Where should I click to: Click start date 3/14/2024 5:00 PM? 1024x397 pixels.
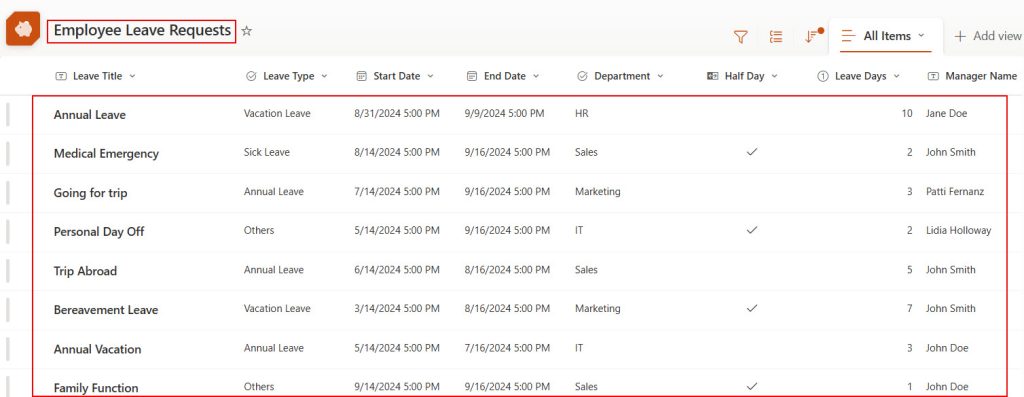click(x=396, y=308)
